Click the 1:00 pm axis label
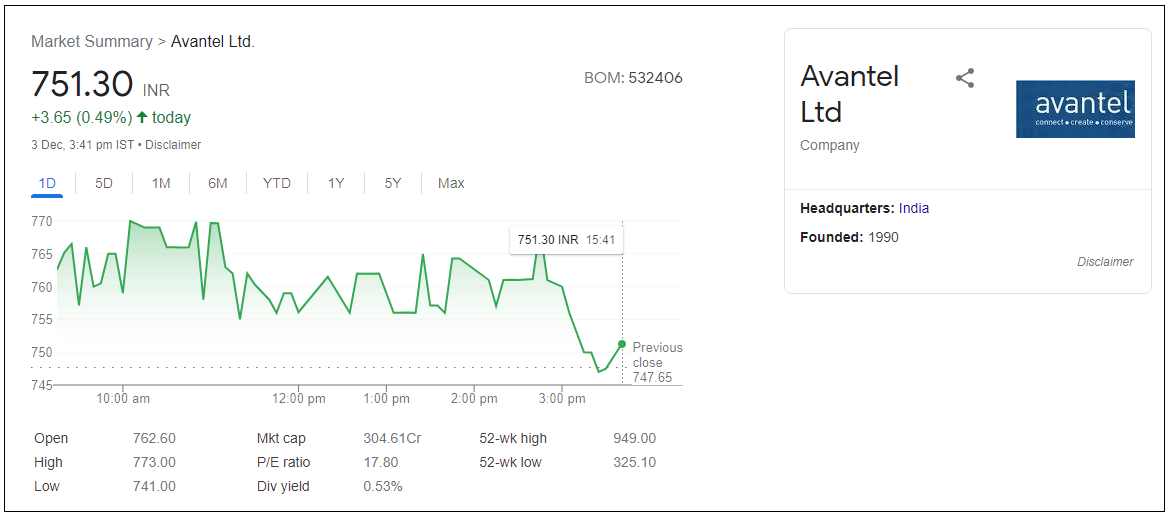The height and width of the screenshot is (517, 1169). 386,399
